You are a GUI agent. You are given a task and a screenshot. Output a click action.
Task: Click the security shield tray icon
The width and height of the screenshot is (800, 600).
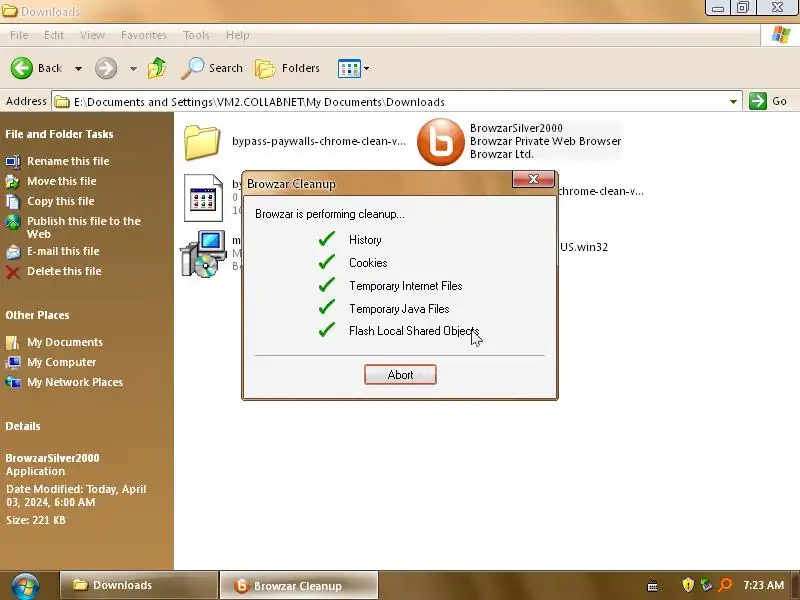[688, 585]
